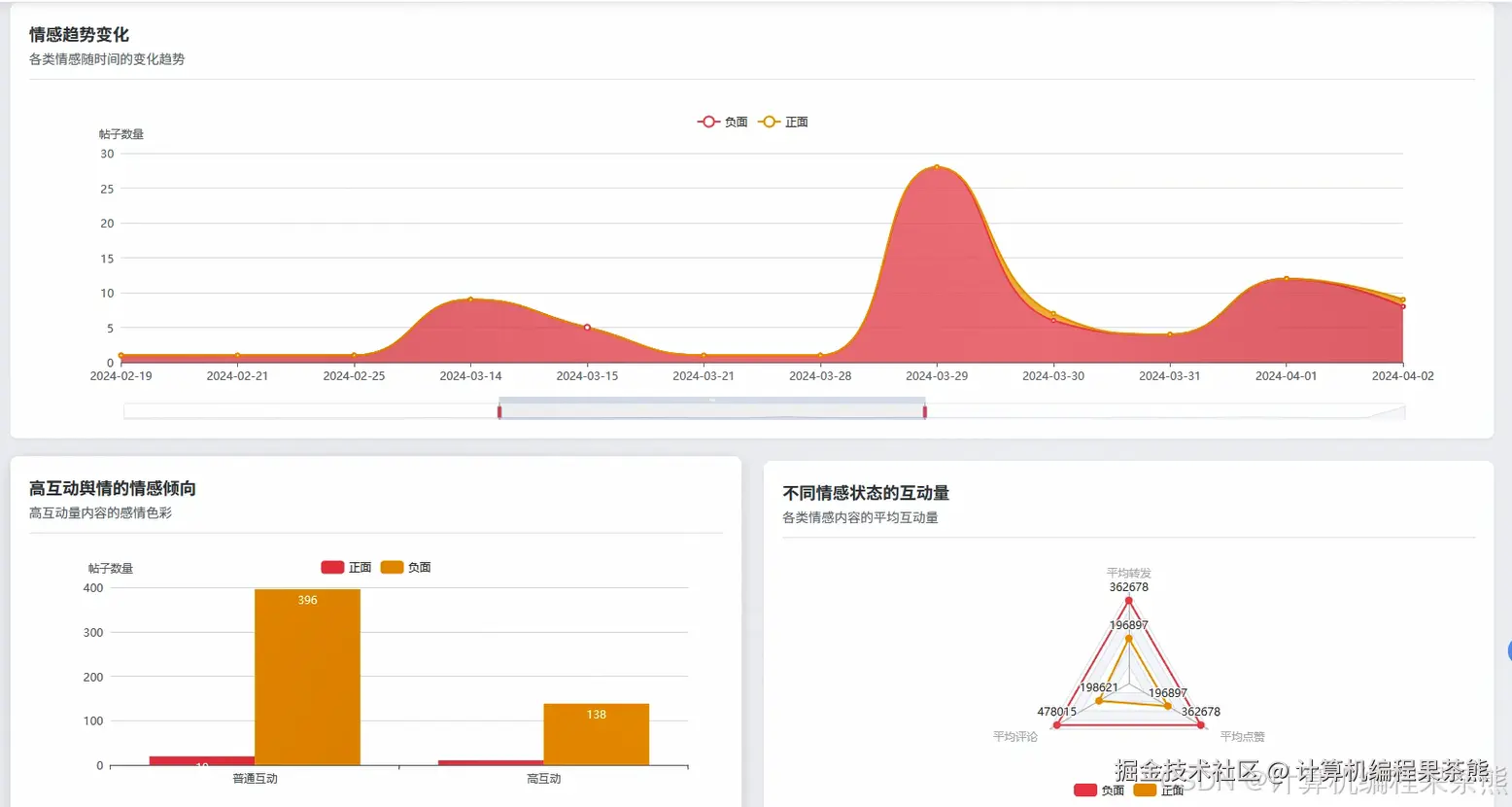Click the thin red bar under 高互动
1512x807 pixels.
pos(491,762)
